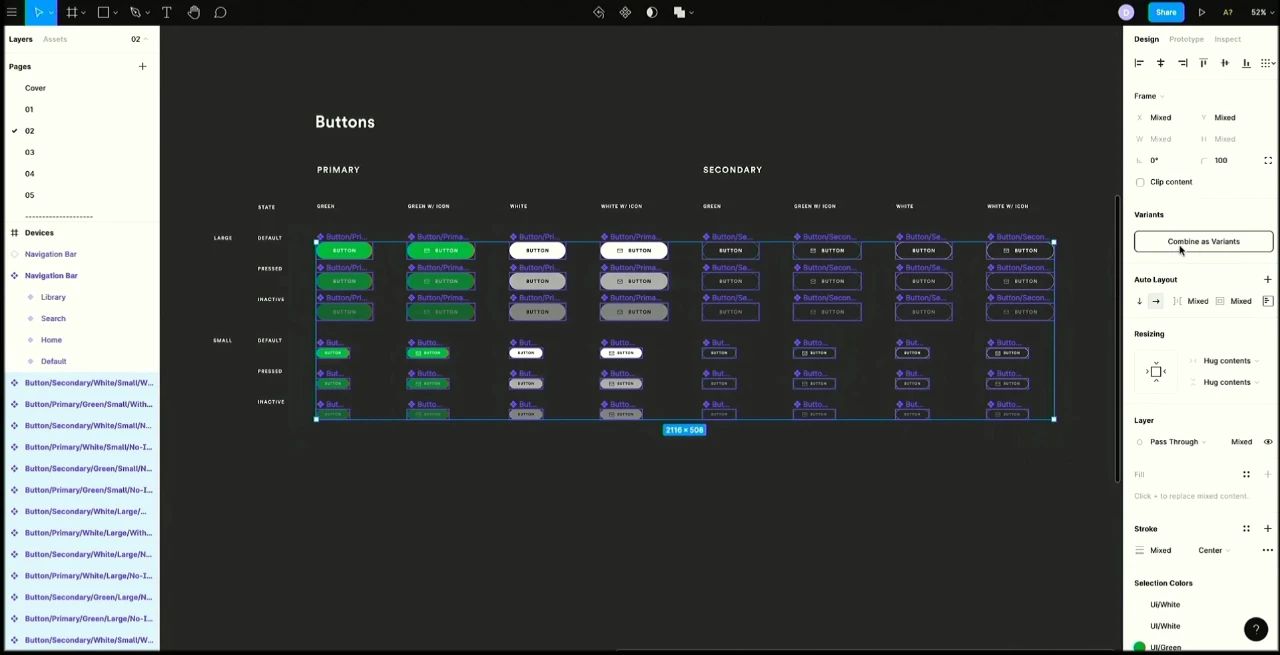Click the independent corners icon
This screenshot has width=1280, height=655.
[x=1268, y=160]
